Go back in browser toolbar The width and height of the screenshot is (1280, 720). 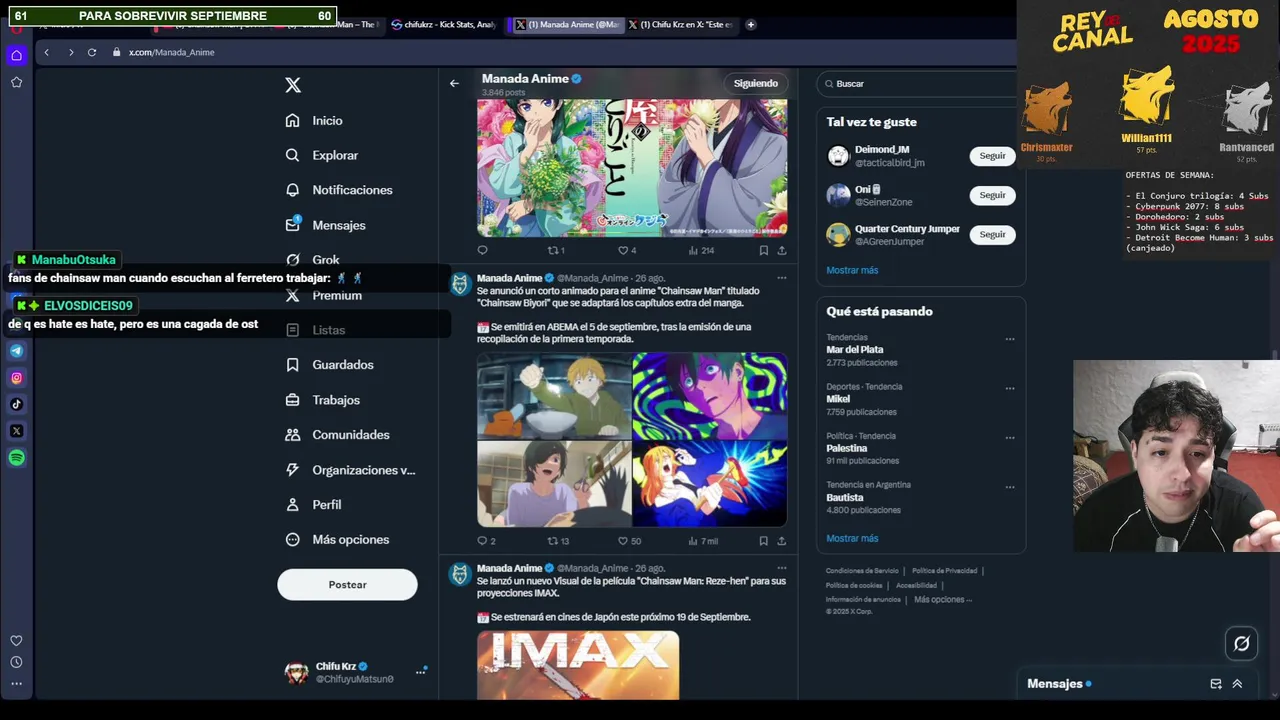coord(46,52)
